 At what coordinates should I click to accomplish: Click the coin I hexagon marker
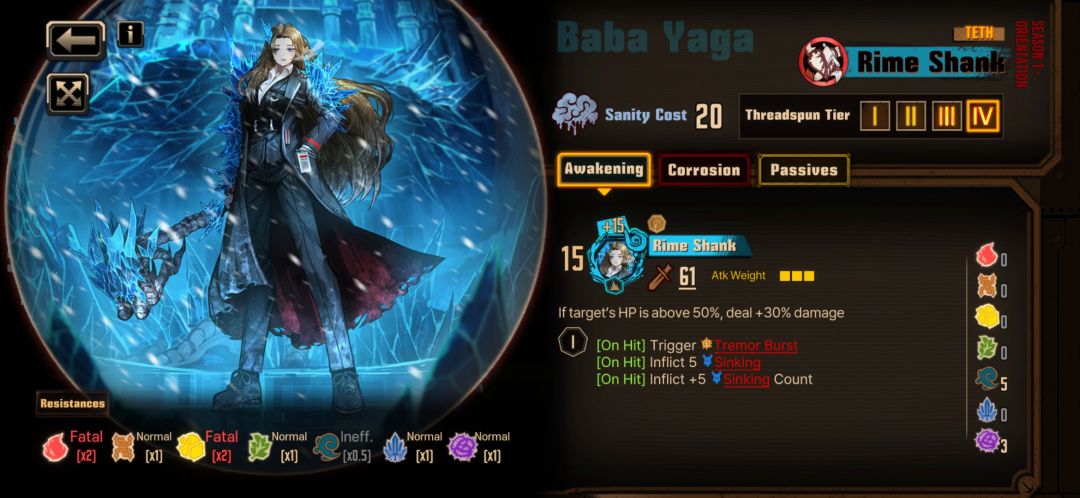(573, 342)
